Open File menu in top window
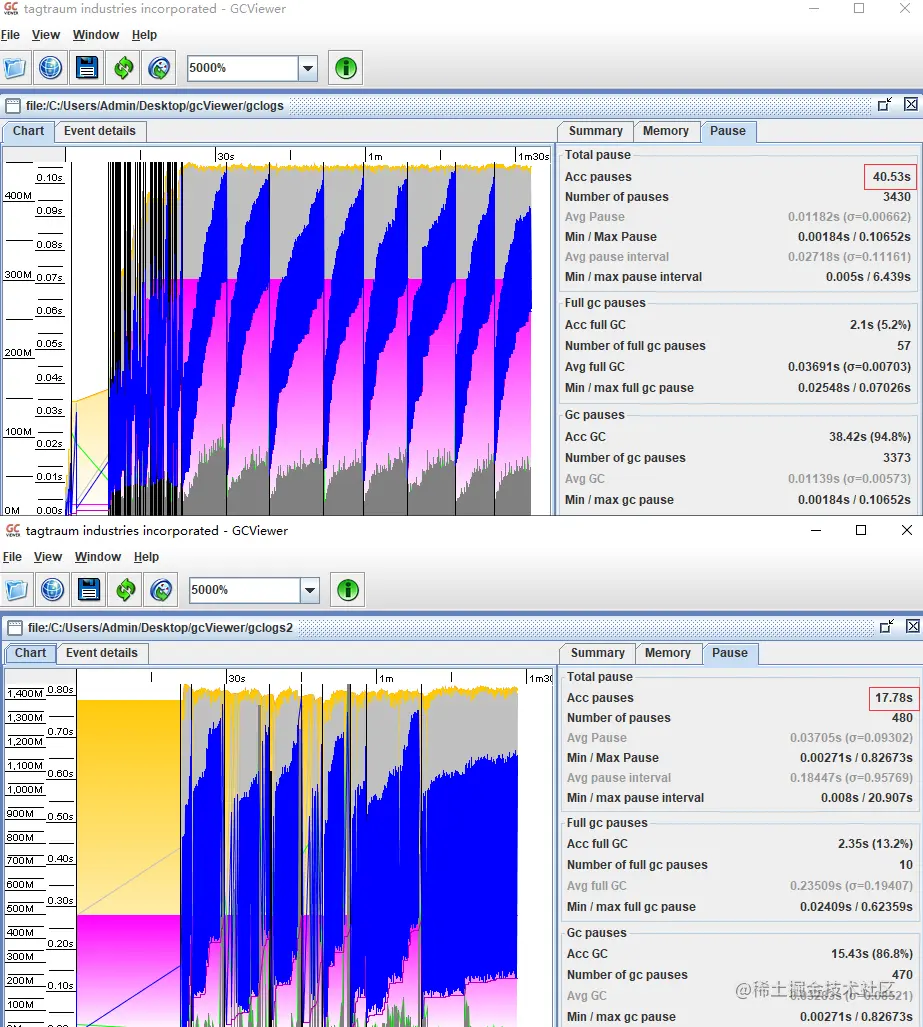The height and width of the screenshot is (1027, 923). pyautogui.click(x=10, y=35)
